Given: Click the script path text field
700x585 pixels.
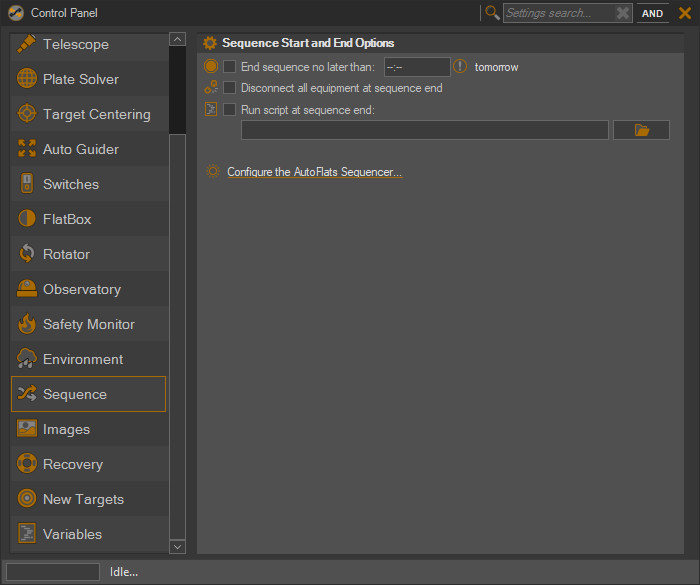Looking at the screenshot, I should click(x=425, y=130).
